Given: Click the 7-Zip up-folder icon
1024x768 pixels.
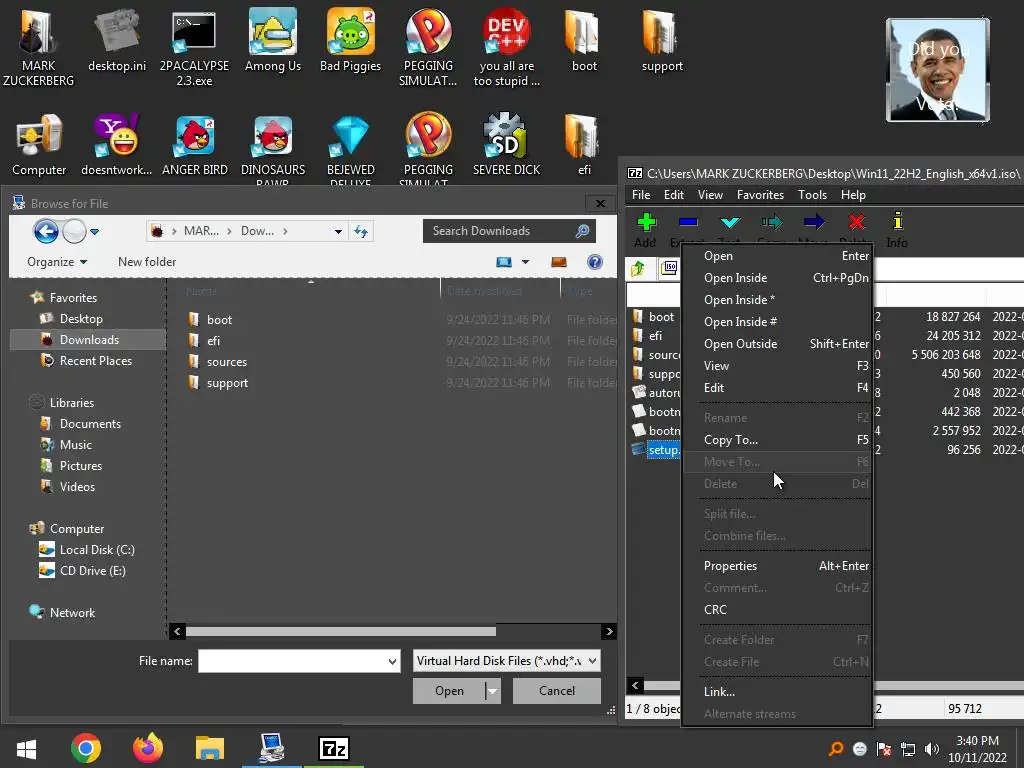Looking at the screenshot, I should tap(638, 268).
